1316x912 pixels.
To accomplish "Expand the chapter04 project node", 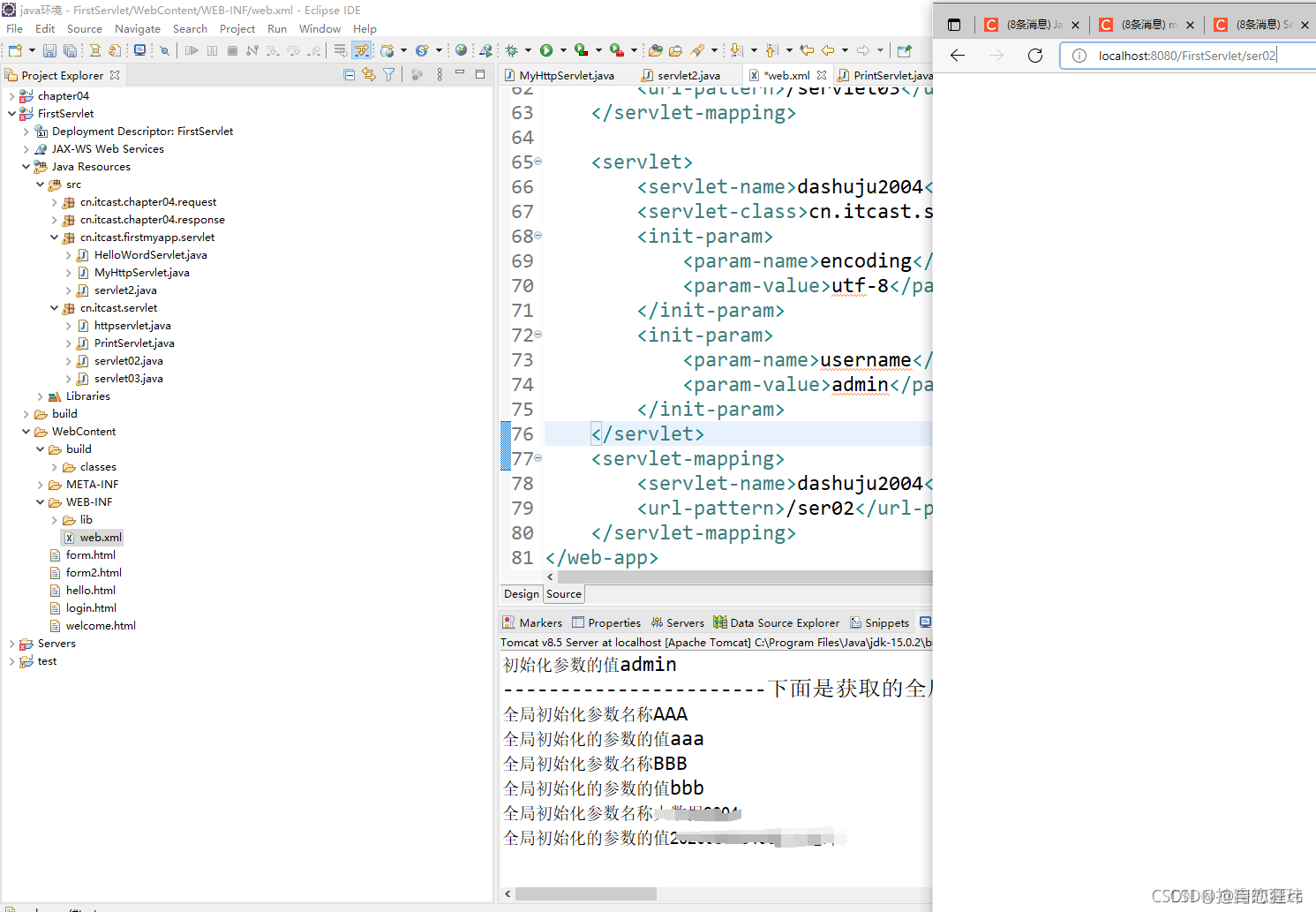I will click(11, 96).
